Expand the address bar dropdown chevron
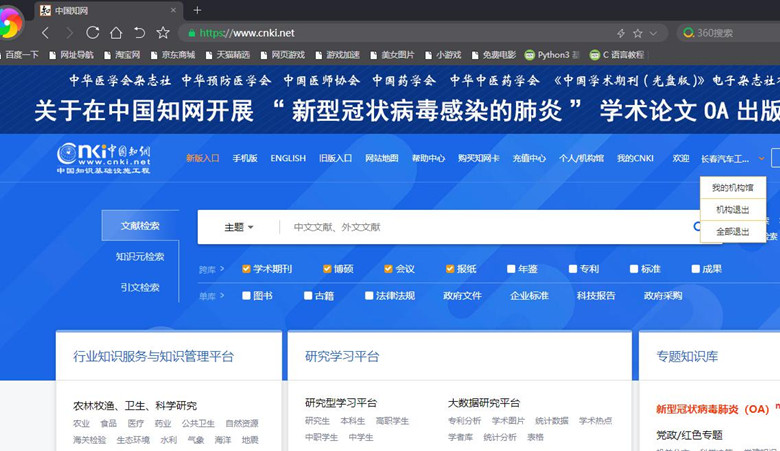This screenshot has height=451, width=780. [654, 33]
